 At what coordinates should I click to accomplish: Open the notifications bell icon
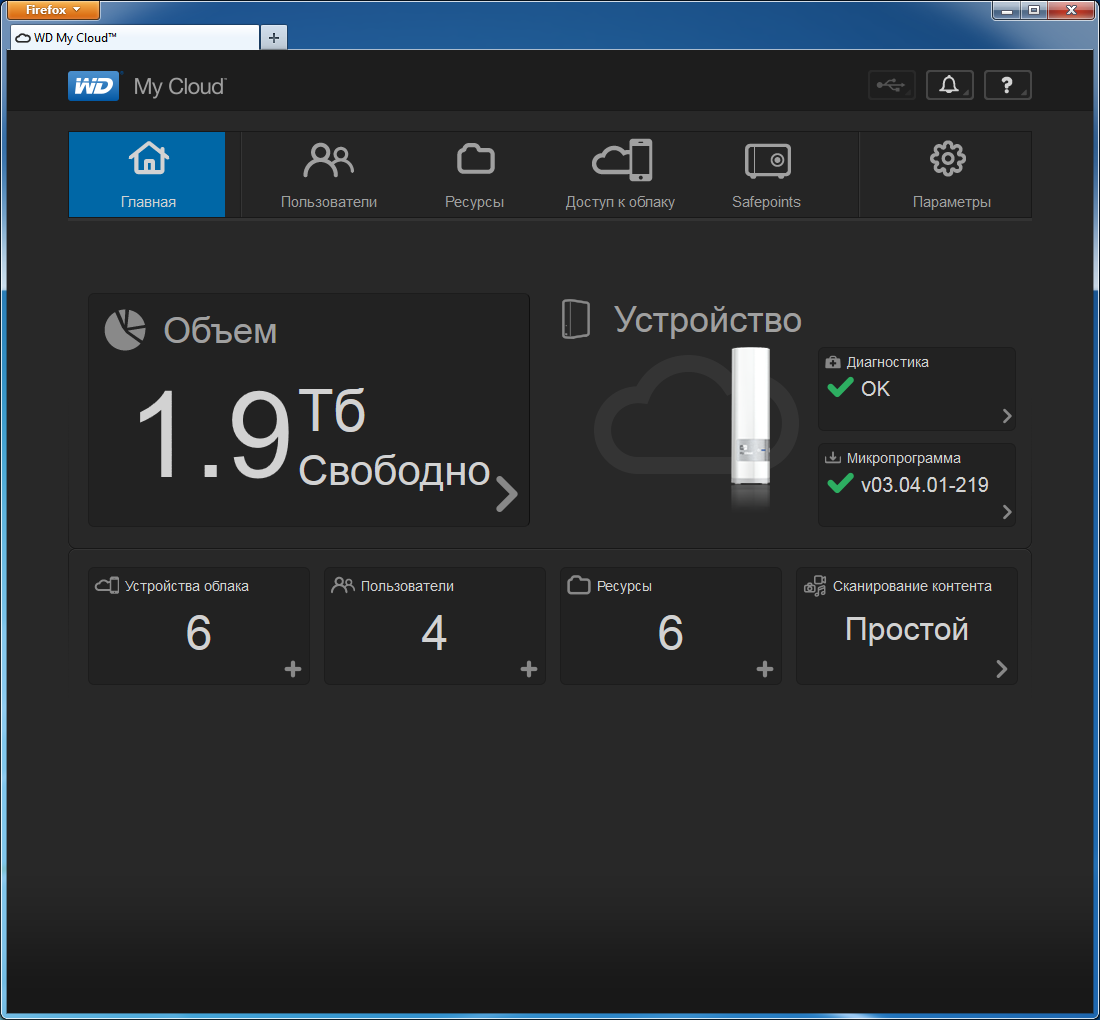tap(949, 86)
